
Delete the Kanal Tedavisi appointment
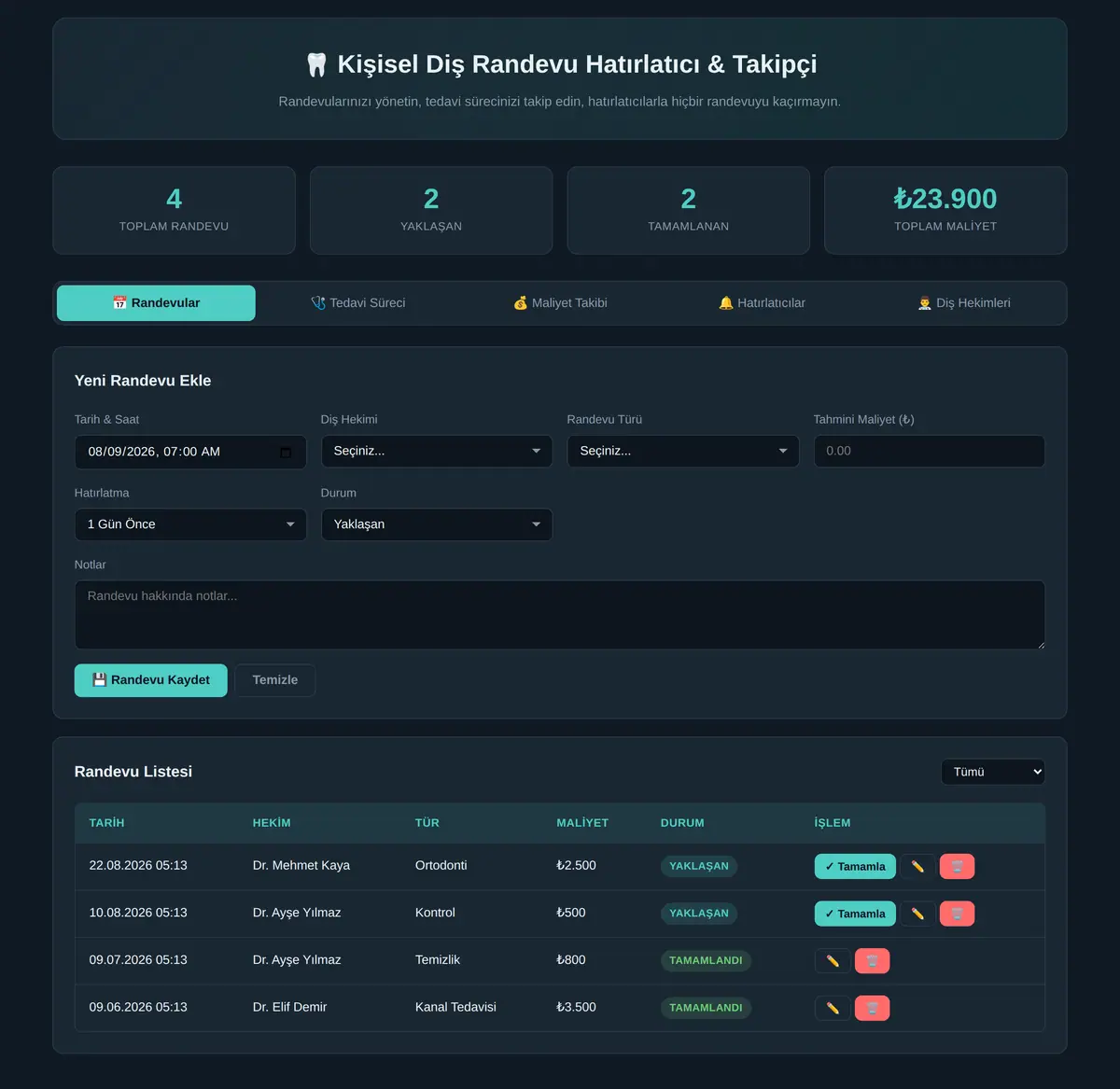(872, 1009)
